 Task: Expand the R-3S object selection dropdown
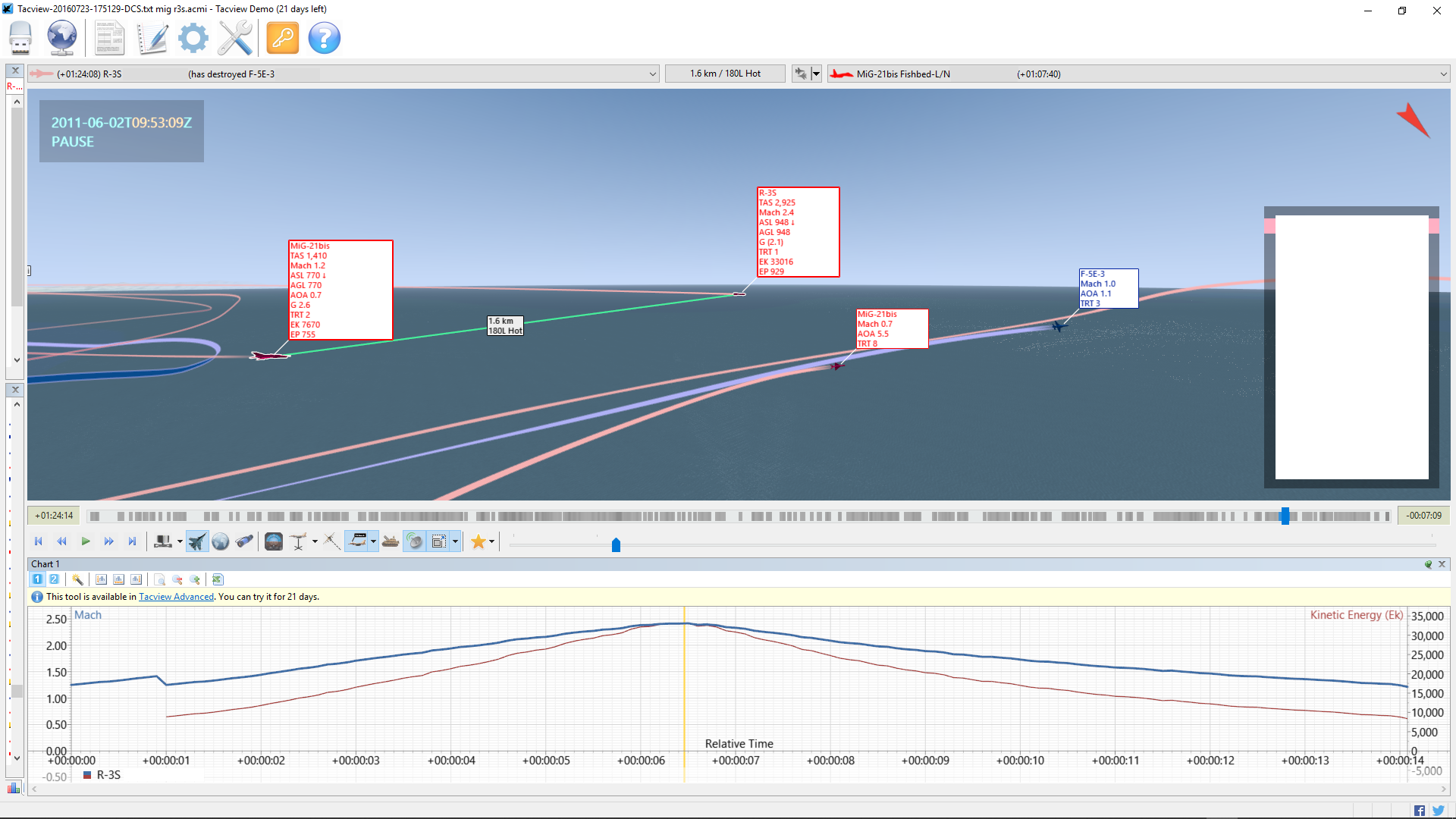652,74
